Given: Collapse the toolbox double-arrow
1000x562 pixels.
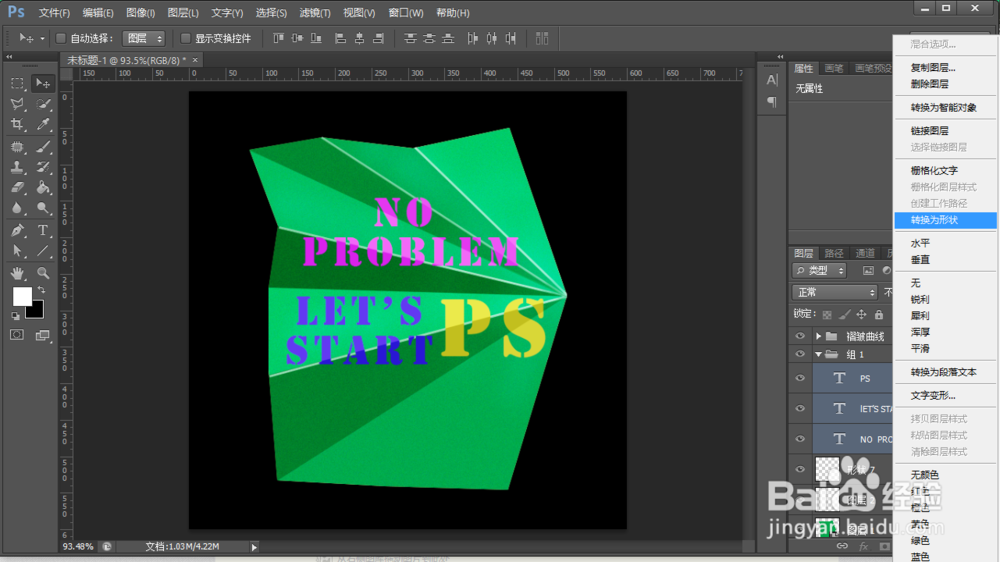Looking at the screenshot, I should coord(9,57).
